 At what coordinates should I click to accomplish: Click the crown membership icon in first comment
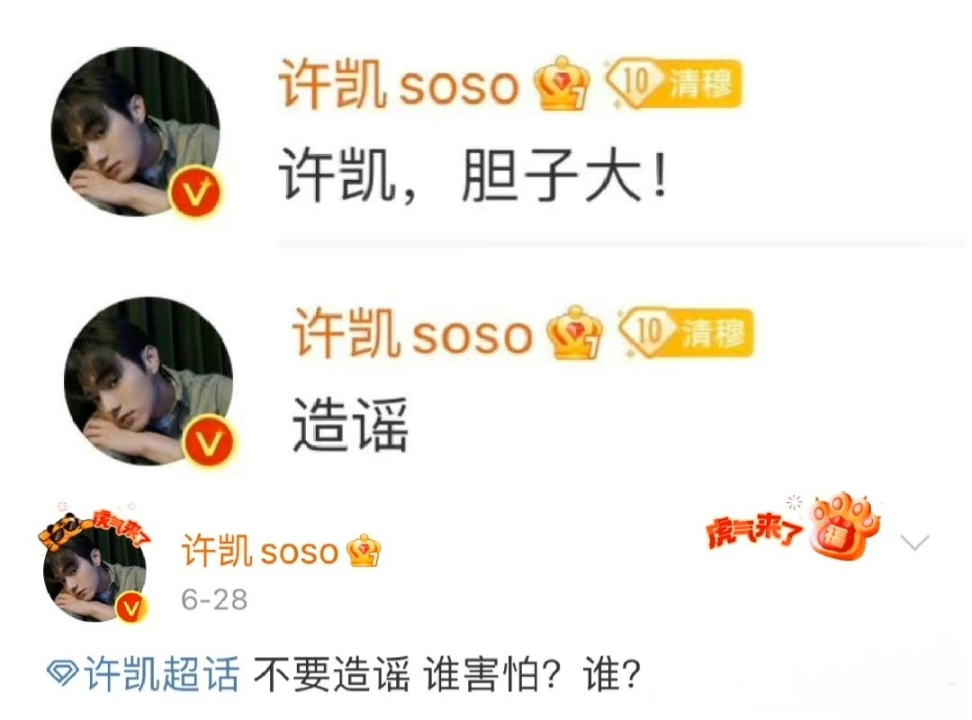562,84
